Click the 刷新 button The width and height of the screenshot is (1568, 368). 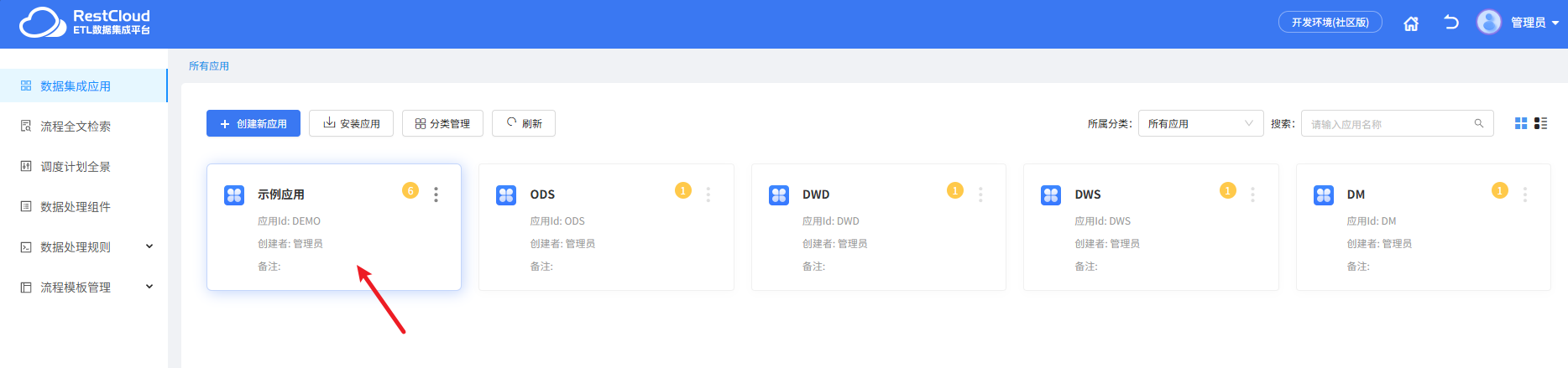(x=524, y=123)
